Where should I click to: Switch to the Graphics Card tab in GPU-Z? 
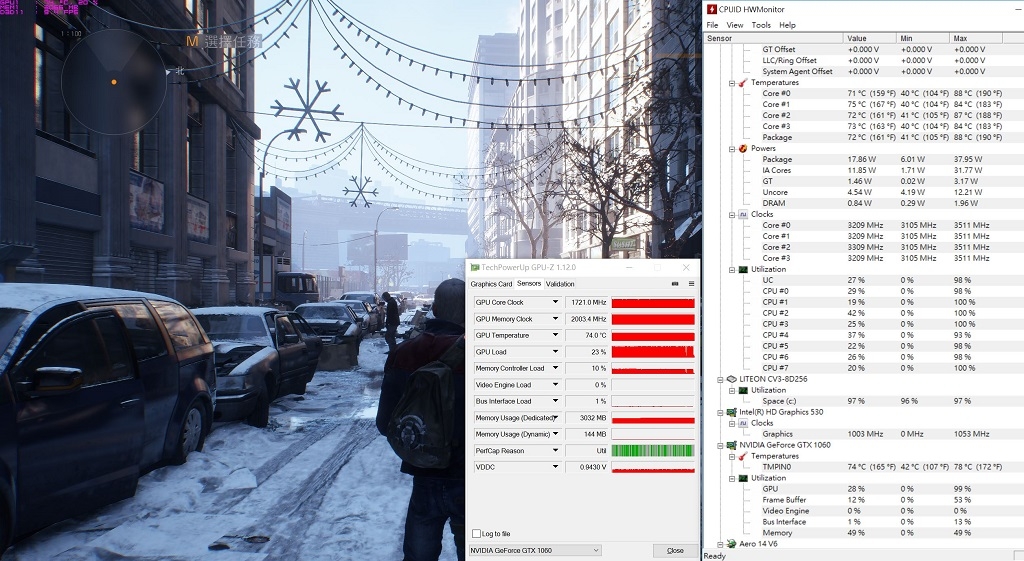pos(491,284)
